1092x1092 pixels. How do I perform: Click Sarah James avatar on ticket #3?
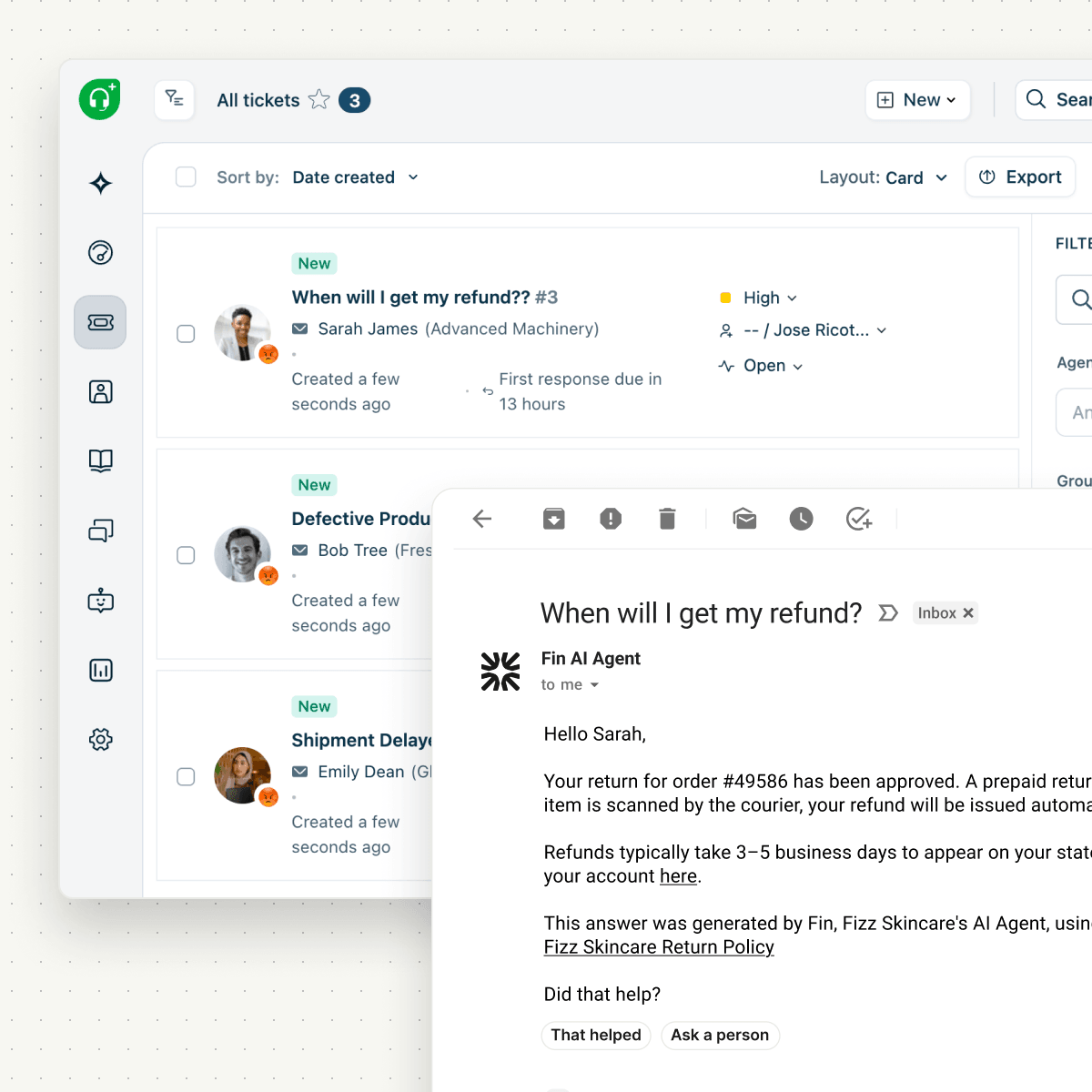(x=242, y=333)
